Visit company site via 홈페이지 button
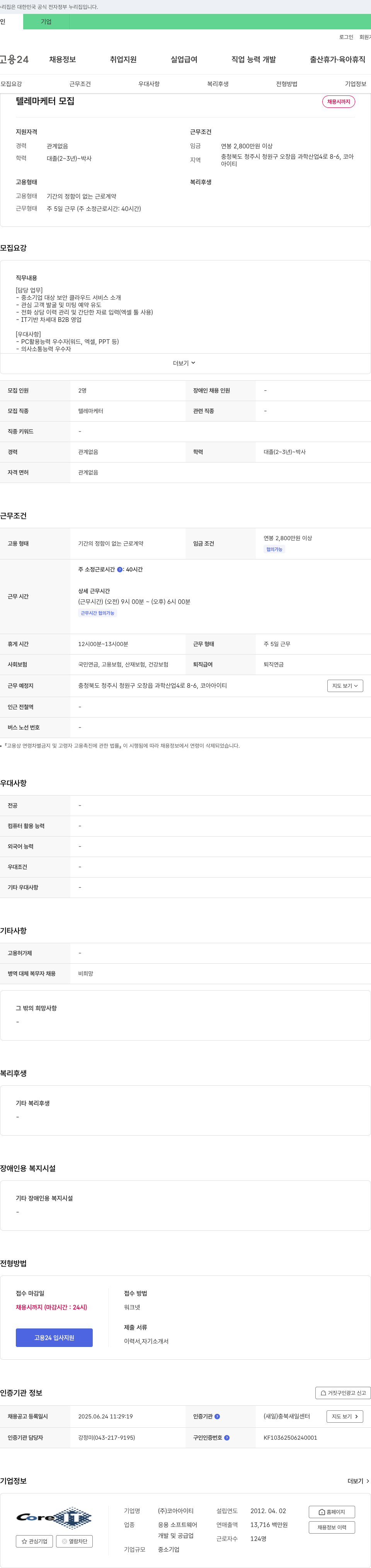371x1568 pixels. pos(332,1512)
